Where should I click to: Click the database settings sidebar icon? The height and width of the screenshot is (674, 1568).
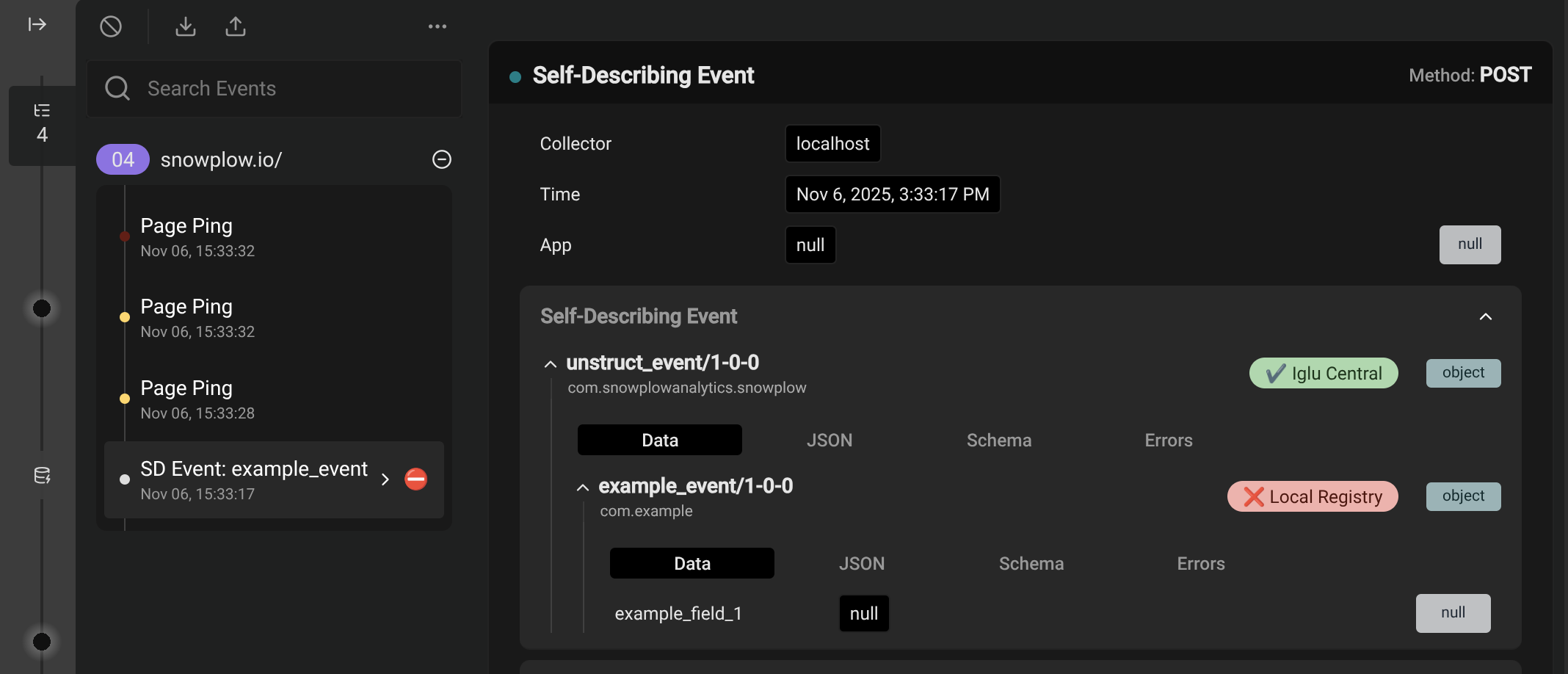click(x=42, y=476)
